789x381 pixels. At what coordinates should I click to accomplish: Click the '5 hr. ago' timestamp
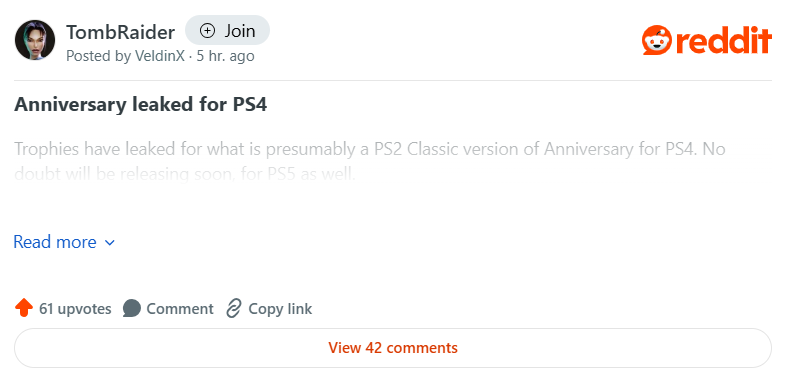(x=225, y=56)
